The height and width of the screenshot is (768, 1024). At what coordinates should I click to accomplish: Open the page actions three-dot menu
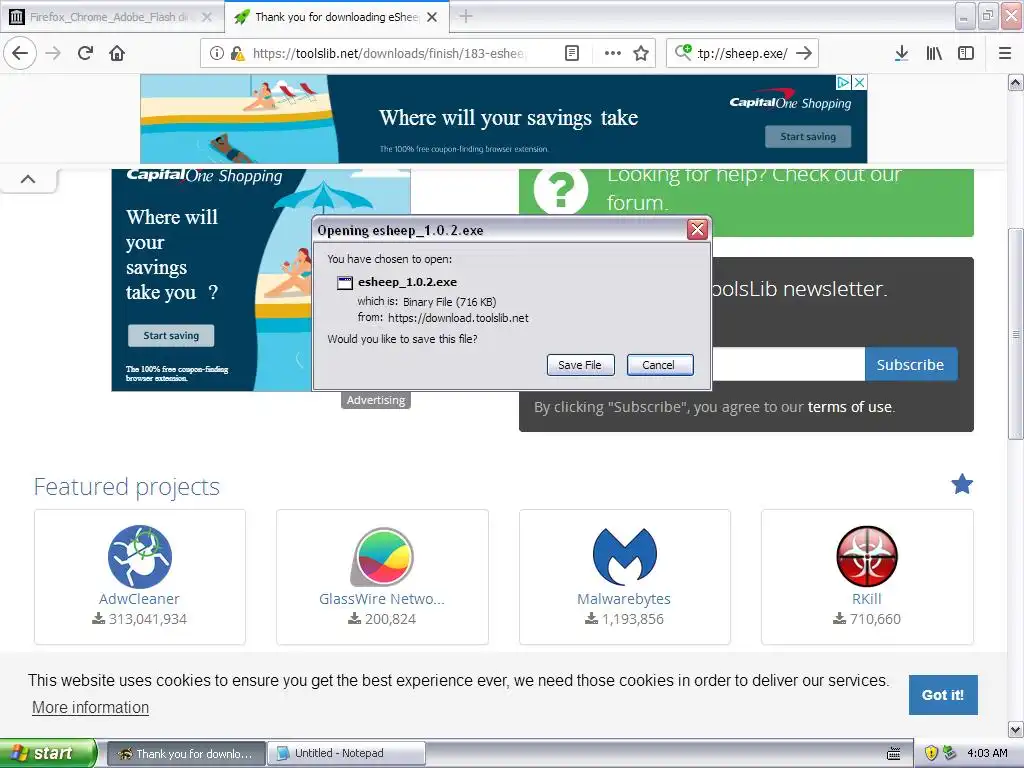pyautogui.click(x=613, y=53)
